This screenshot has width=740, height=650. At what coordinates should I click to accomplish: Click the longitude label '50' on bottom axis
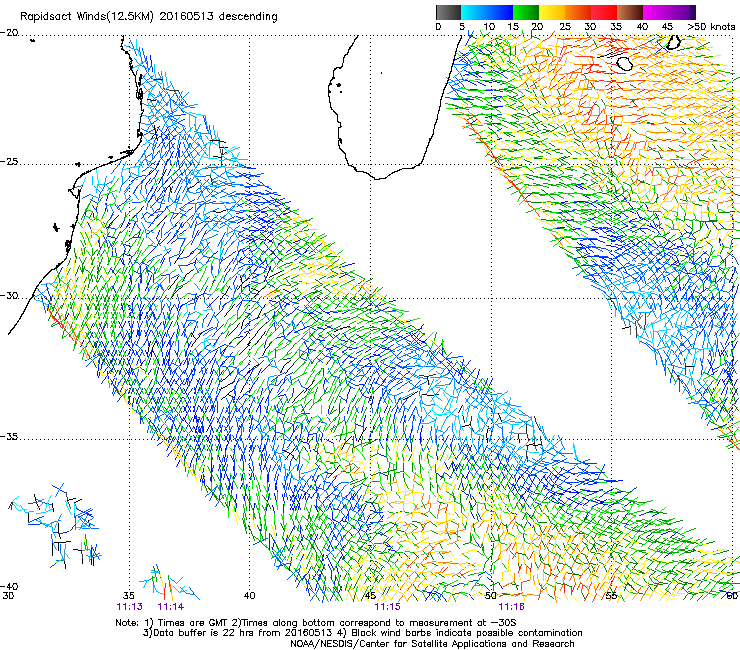pyautogui.click(x=491, y=596)
